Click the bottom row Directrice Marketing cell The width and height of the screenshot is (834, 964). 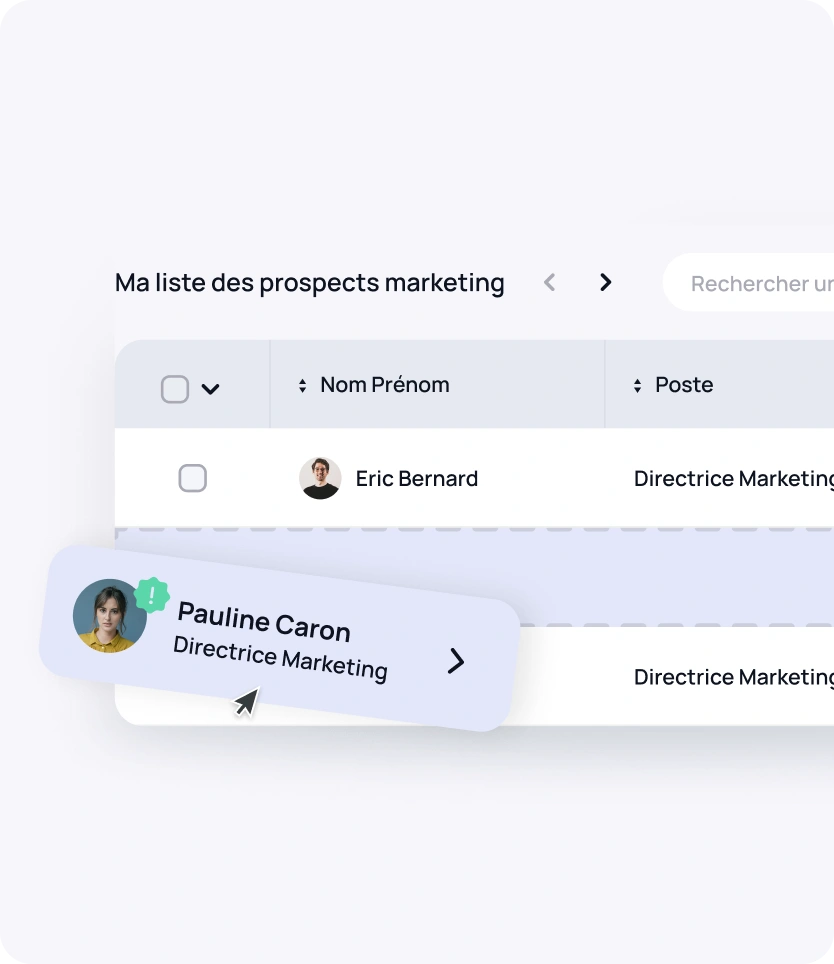[x=734, y=677]
